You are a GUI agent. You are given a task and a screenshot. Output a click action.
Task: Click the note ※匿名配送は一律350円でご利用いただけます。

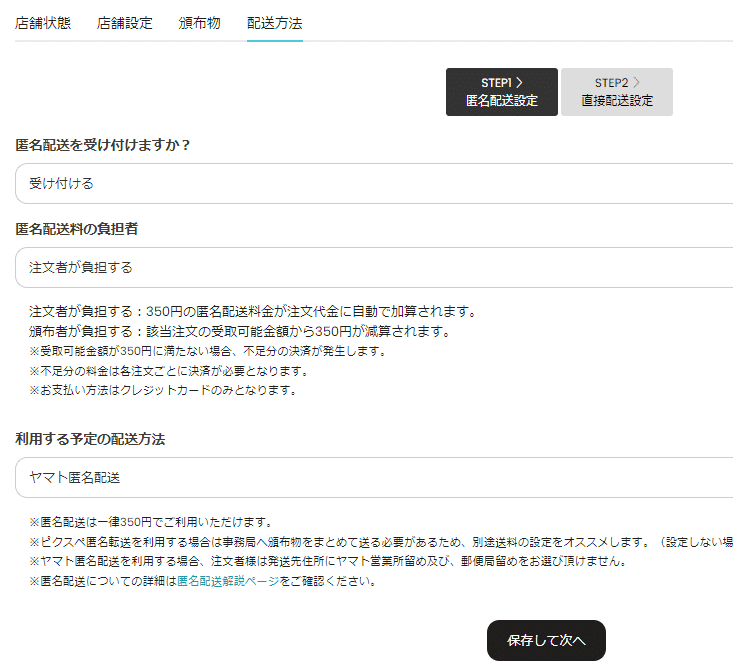151,522
